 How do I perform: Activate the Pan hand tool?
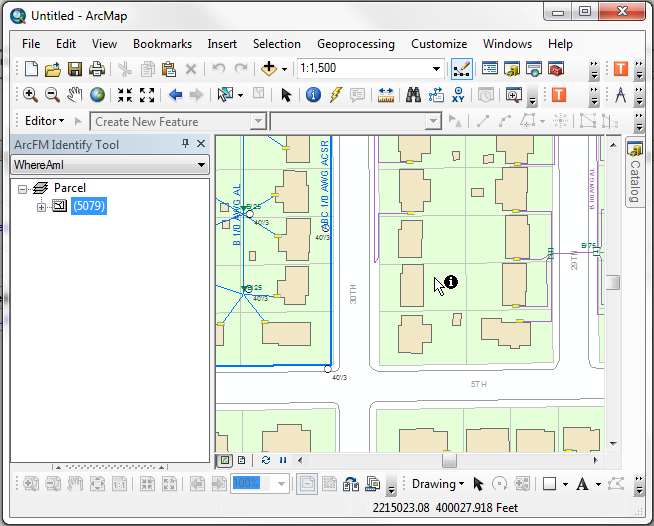[x=75, y=95]
